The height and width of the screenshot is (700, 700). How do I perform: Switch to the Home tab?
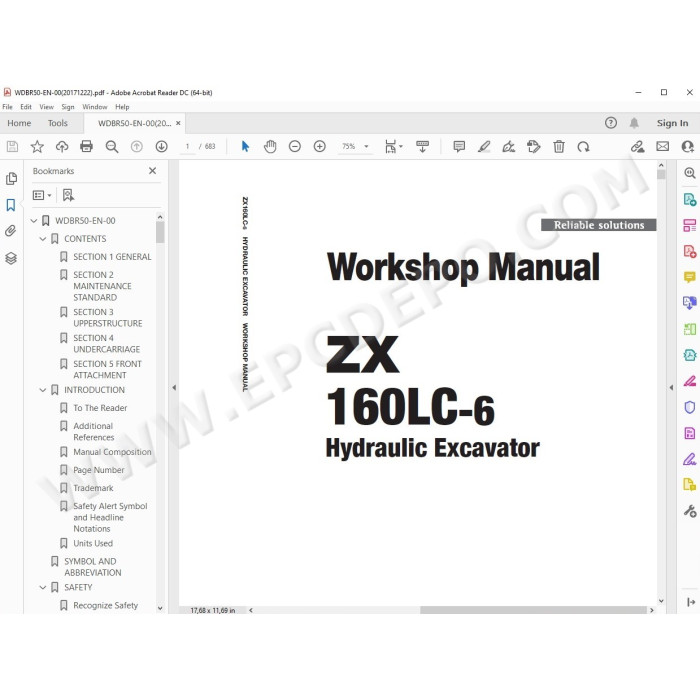point(19,123)
